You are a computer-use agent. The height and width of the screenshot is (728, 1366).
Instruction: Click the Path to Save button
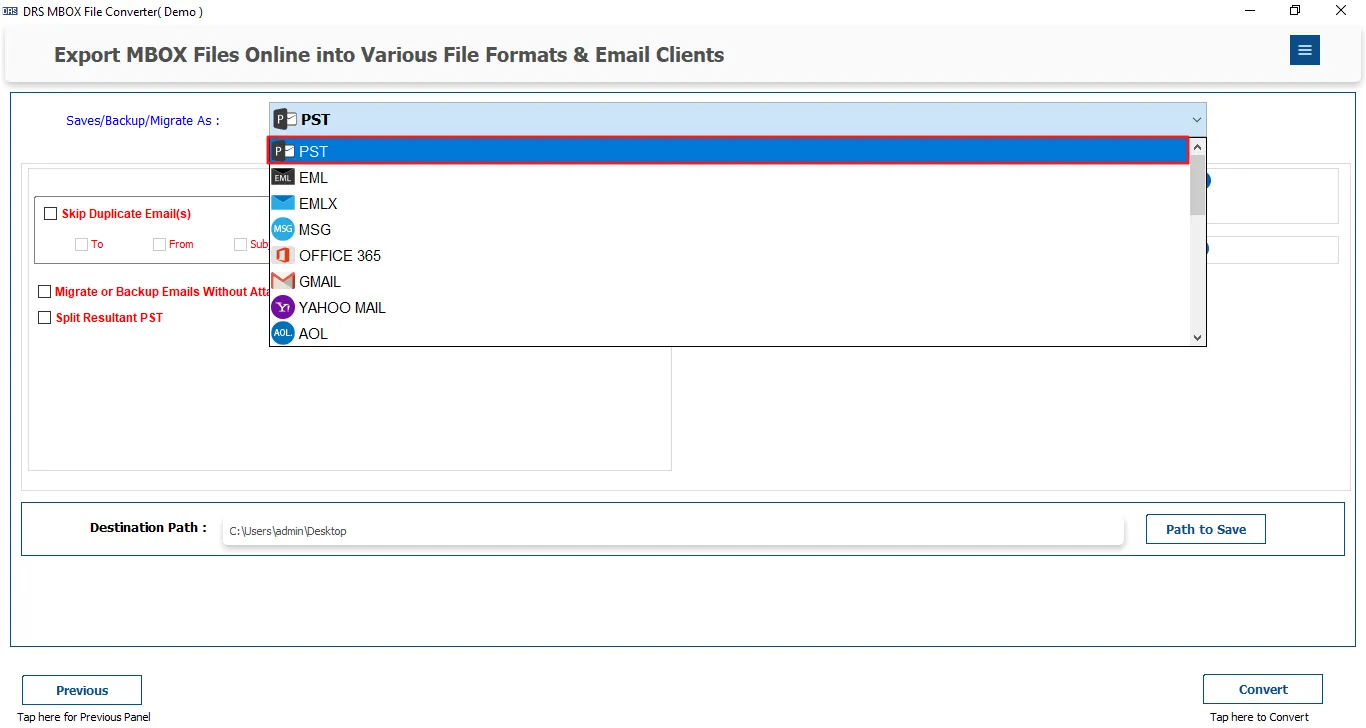coord(1206,529)
